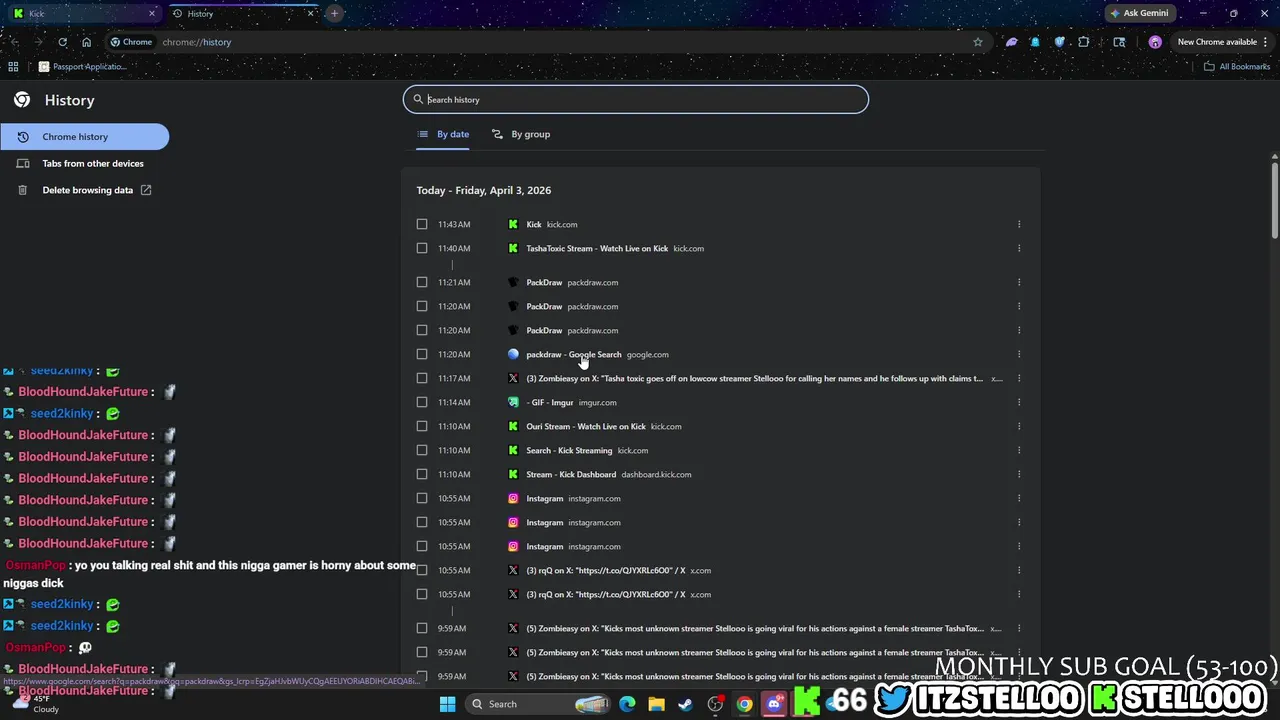
Task: Reload the page with the refresh icon
Action: click(x=62, y=42)
